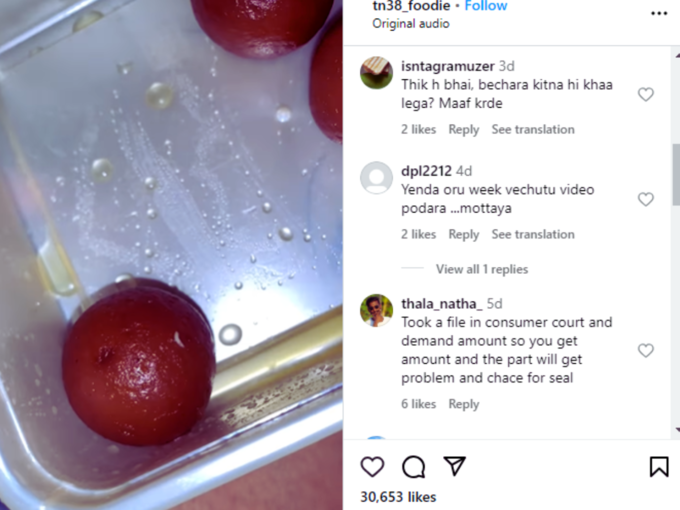Show translation of dpl2212's comment
This screenshot has height=510, width=680.
point(533,234)
